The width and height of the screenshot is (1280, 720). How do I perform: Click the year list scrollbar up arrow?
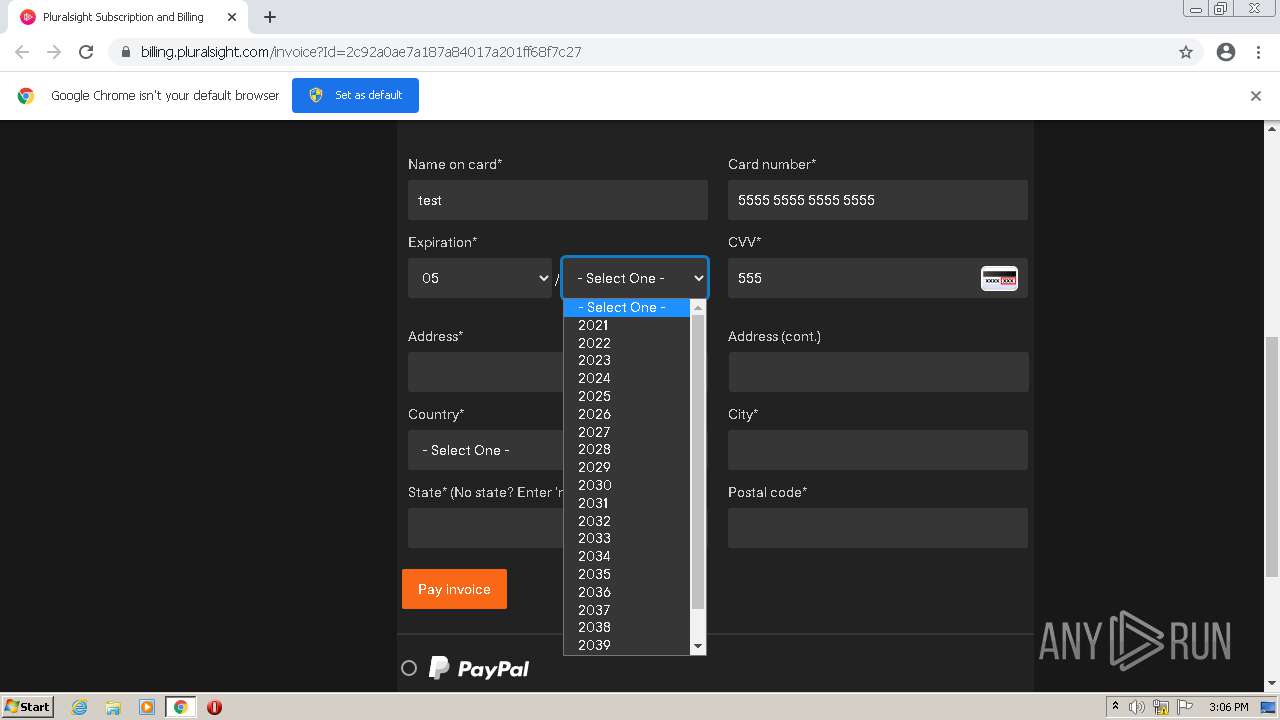pos(698,307)
